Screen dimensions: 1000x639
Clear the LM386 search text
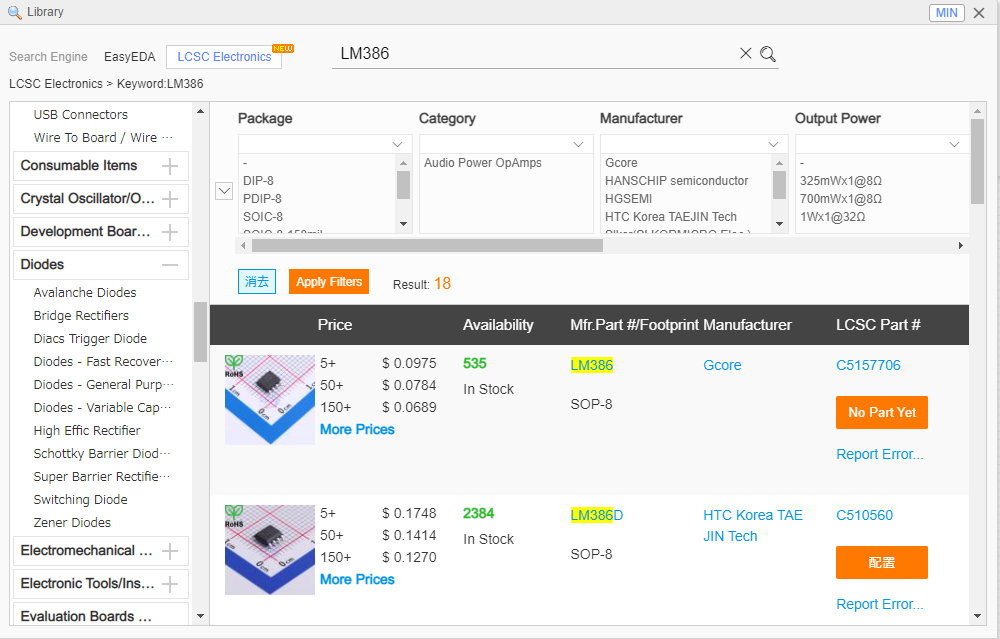[745, 54]
